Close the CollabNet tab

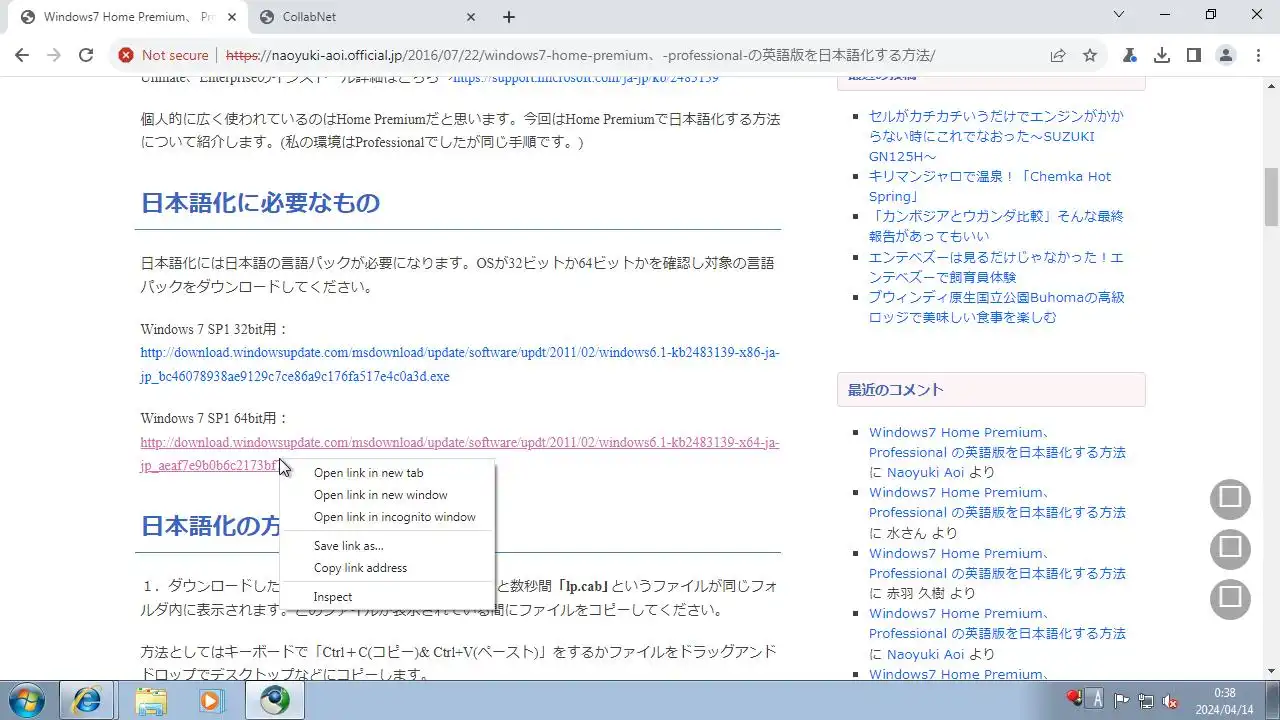[471, 17]
